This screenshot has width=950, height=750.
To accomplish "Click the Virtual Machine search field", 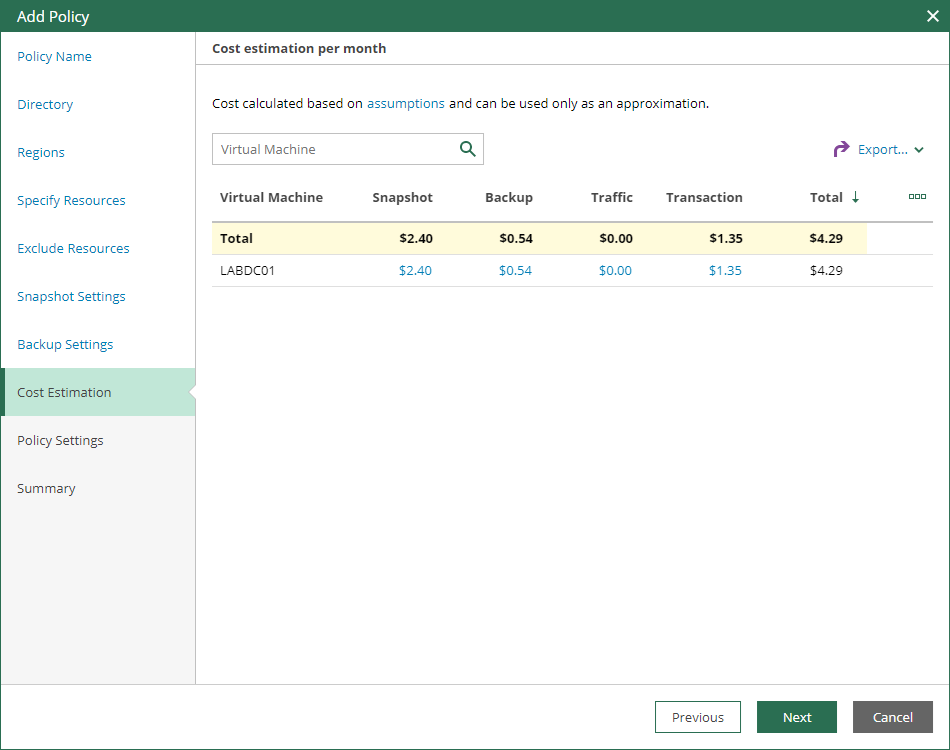I will pyautogui.click(x=330, y=148).
